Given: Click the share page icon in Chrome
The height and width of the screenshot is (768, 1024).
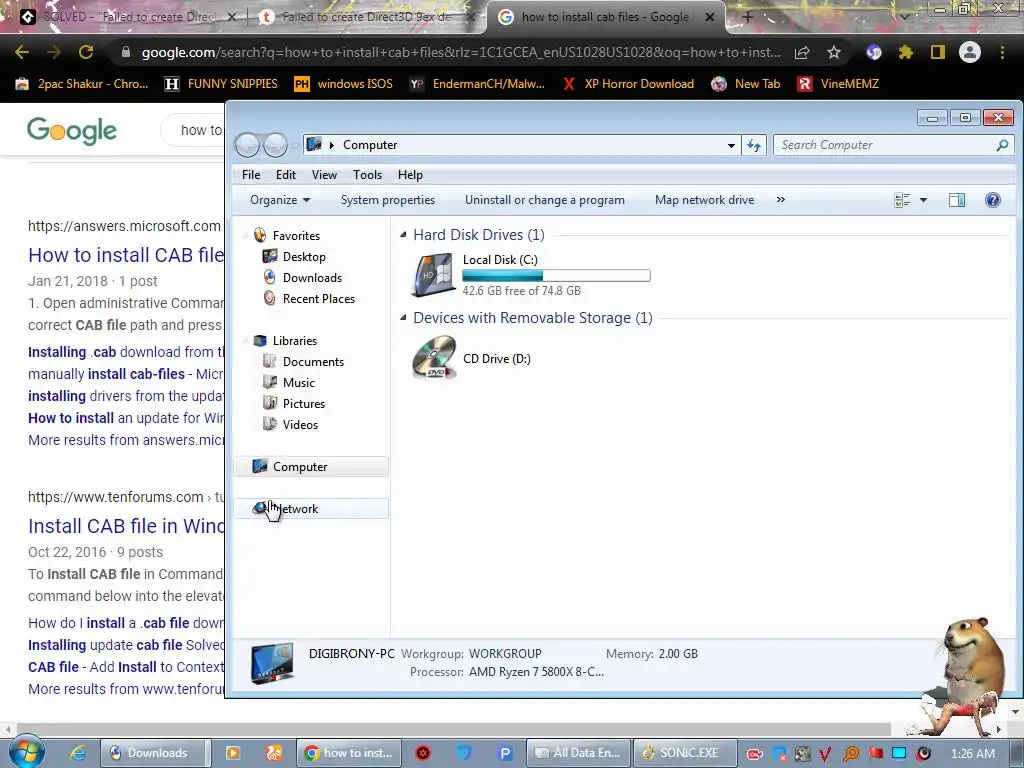Looking at the screenshot, I should [x=802, y=52].
